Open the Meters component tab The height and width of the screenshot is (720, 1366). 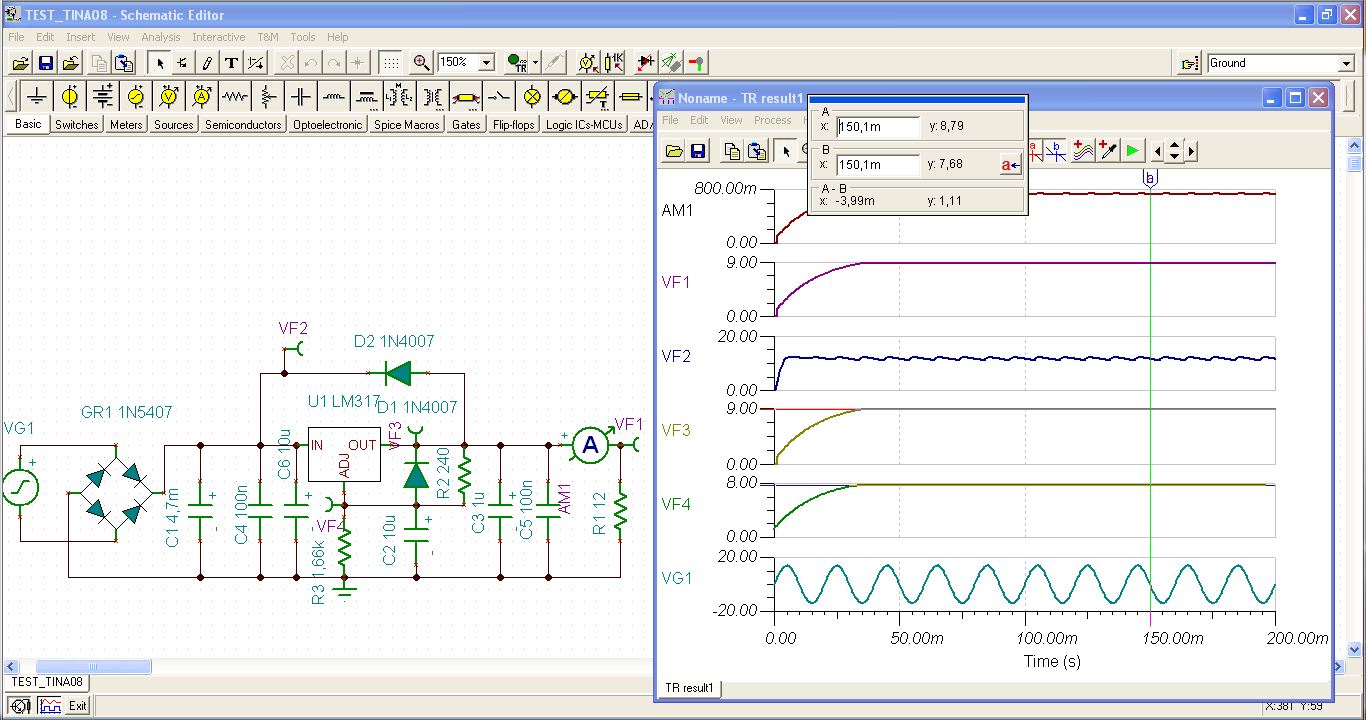tap(126, 125)
